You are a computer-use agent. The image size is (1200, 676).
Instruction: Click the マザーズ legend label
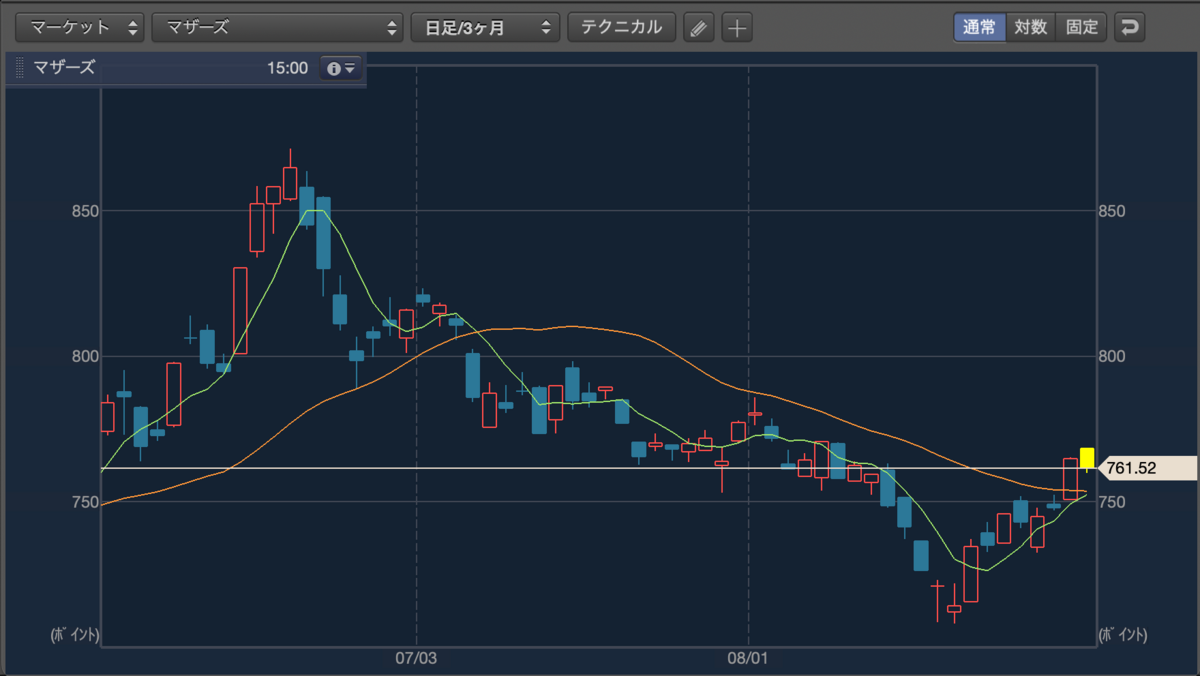click(64, 68)
